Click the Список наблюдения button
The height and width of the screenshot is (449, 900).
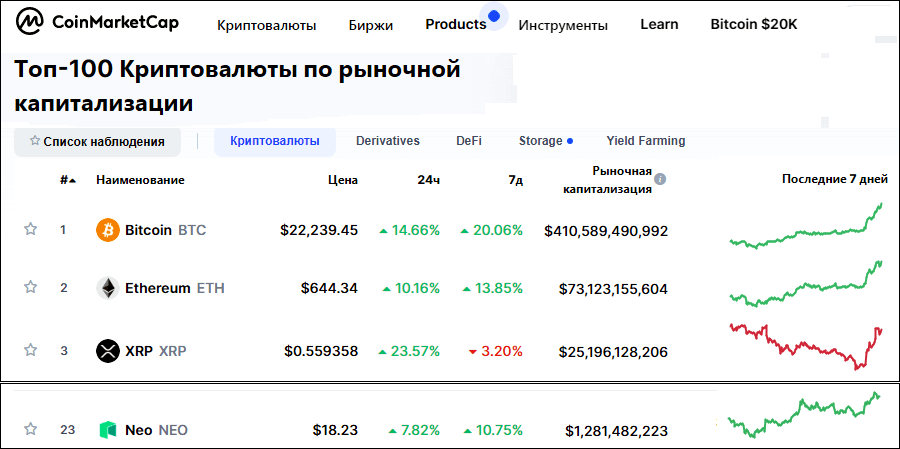97,142
